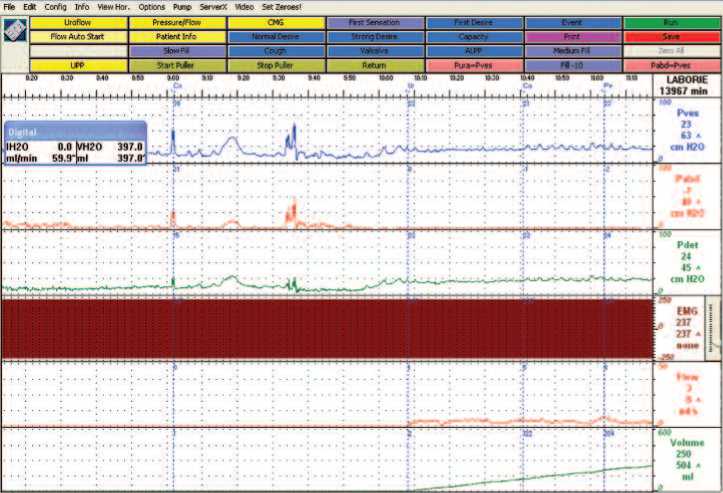Click the ml/min 59.9 readout

pos(40,158)
